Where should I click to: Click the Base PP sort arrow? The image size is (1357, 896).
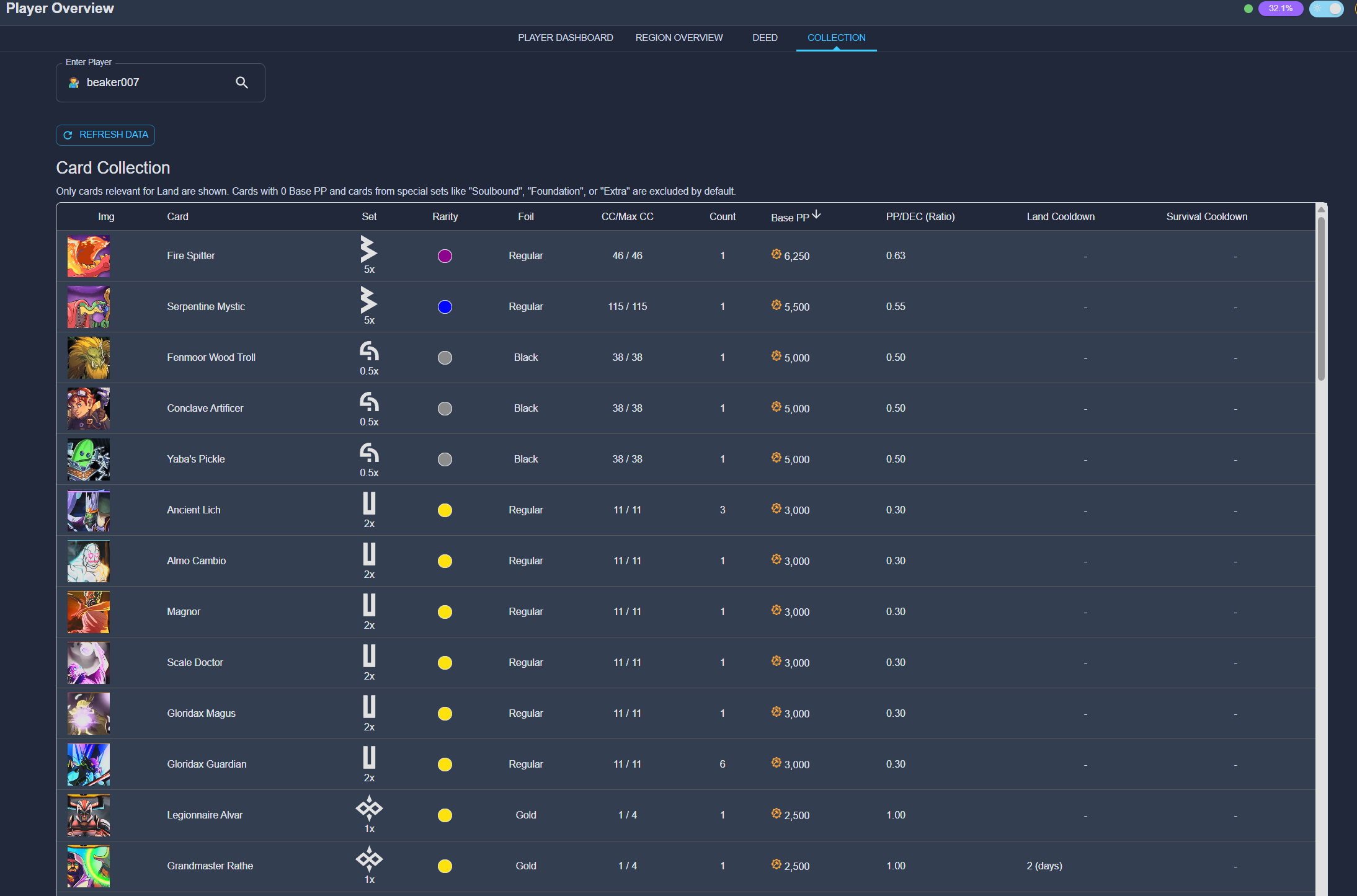(x=816, y=215)
